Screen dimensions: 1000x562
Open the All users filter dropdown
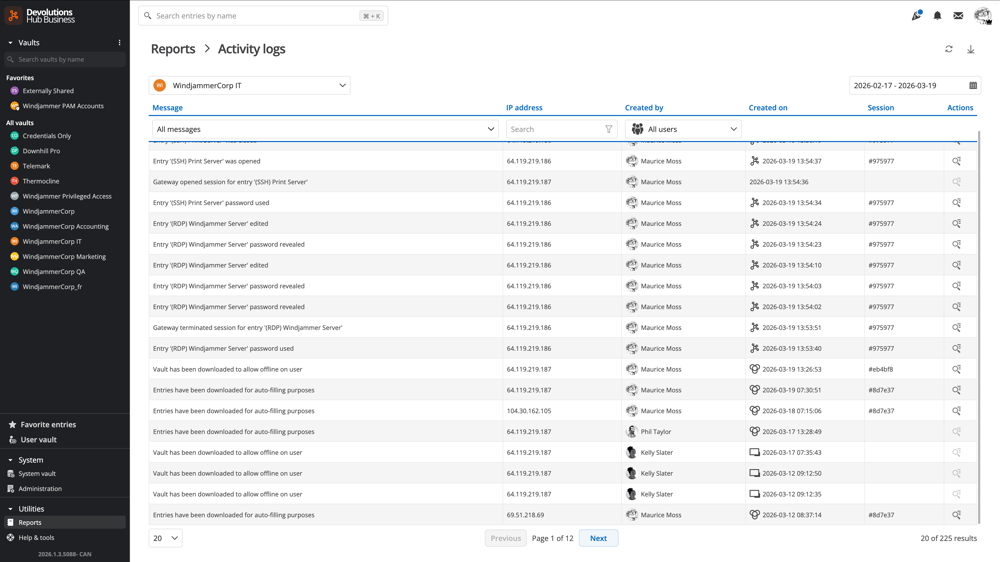point(682,129)
